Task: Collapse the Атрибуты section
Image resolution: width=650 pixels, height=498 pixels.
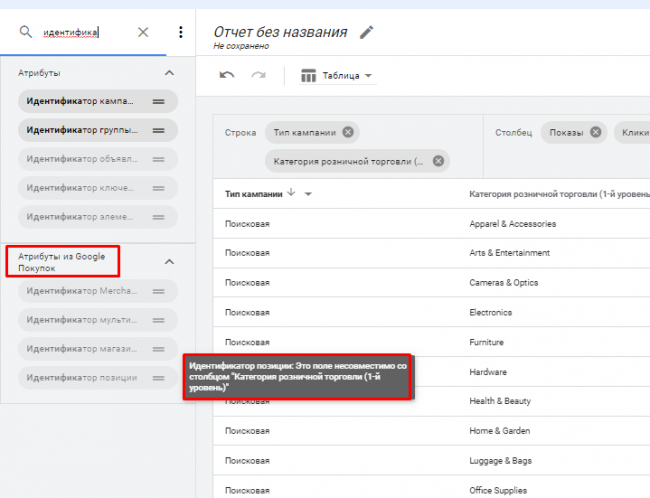Action: coord(169,73)
